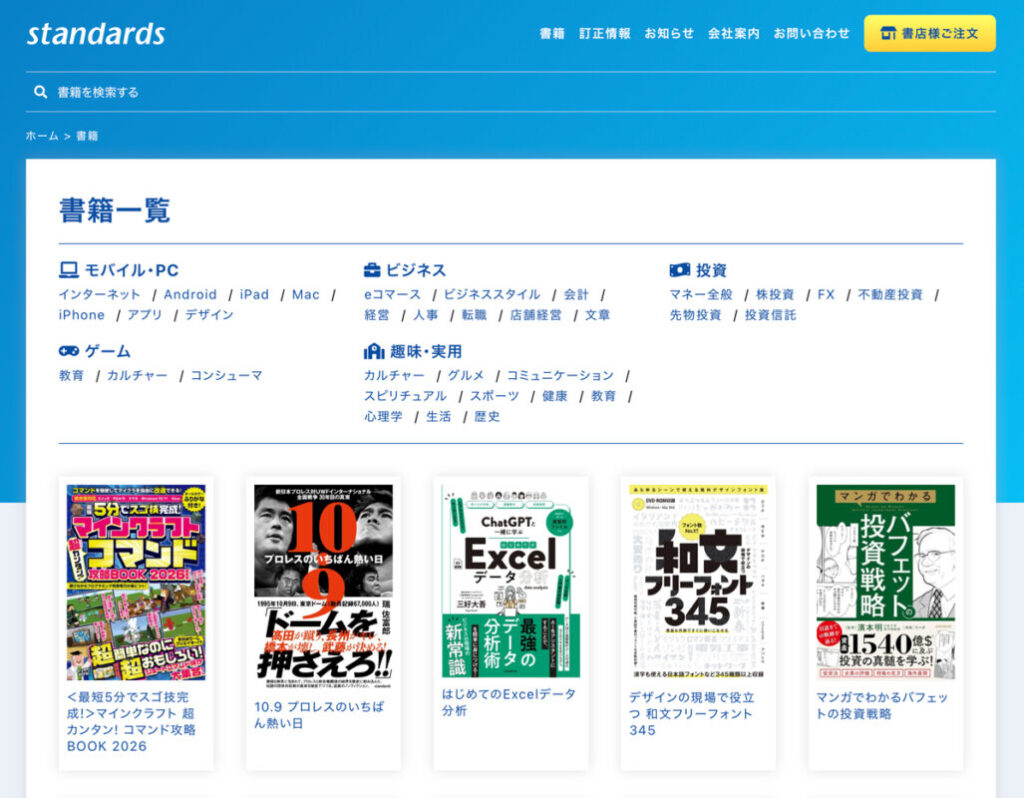Select the 不動産投資 category link

[x=890, y=295]
